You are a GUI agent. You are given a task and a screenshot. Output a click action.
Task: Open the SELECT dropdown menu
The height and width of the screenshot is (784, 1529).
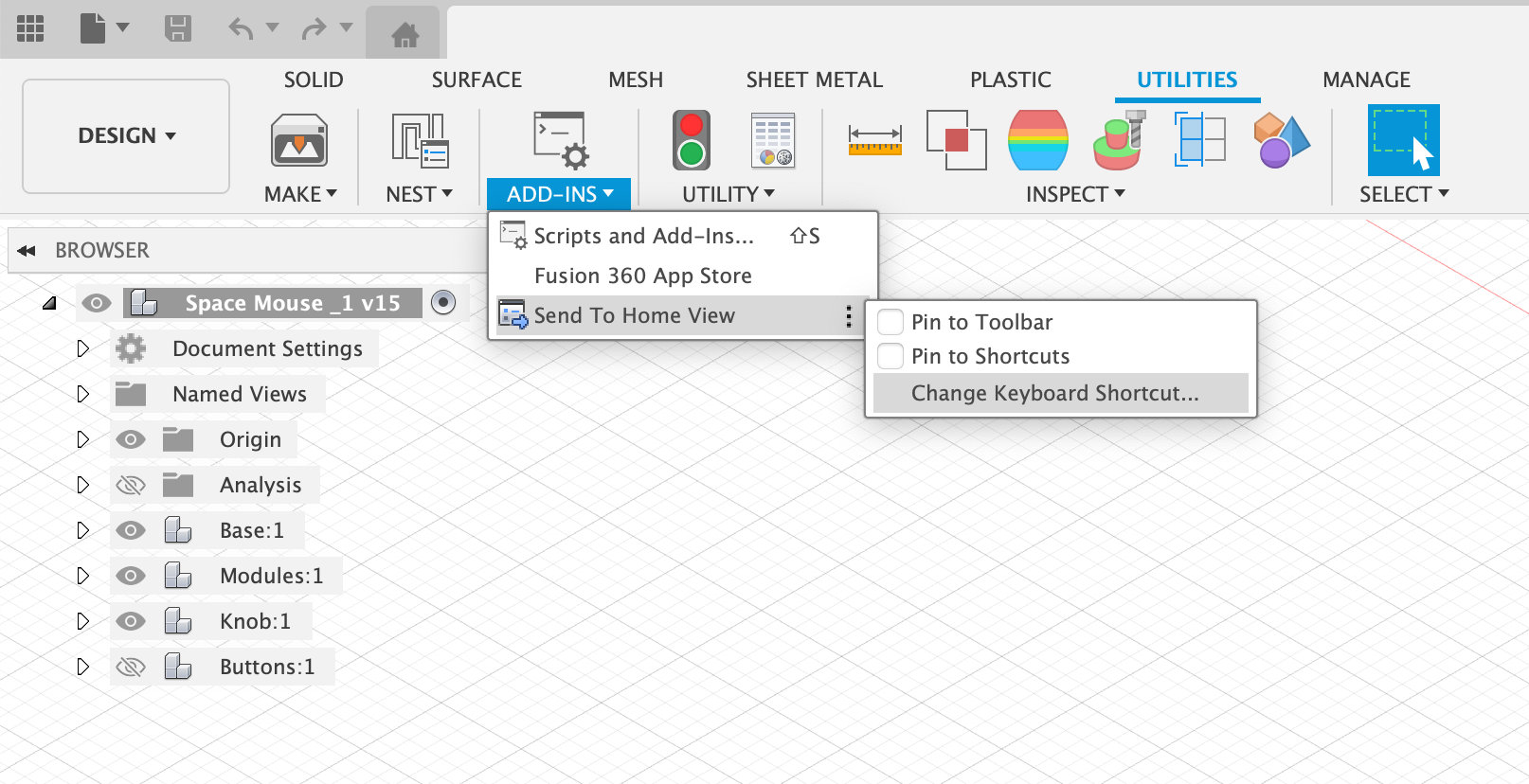tap(1404, 194)
